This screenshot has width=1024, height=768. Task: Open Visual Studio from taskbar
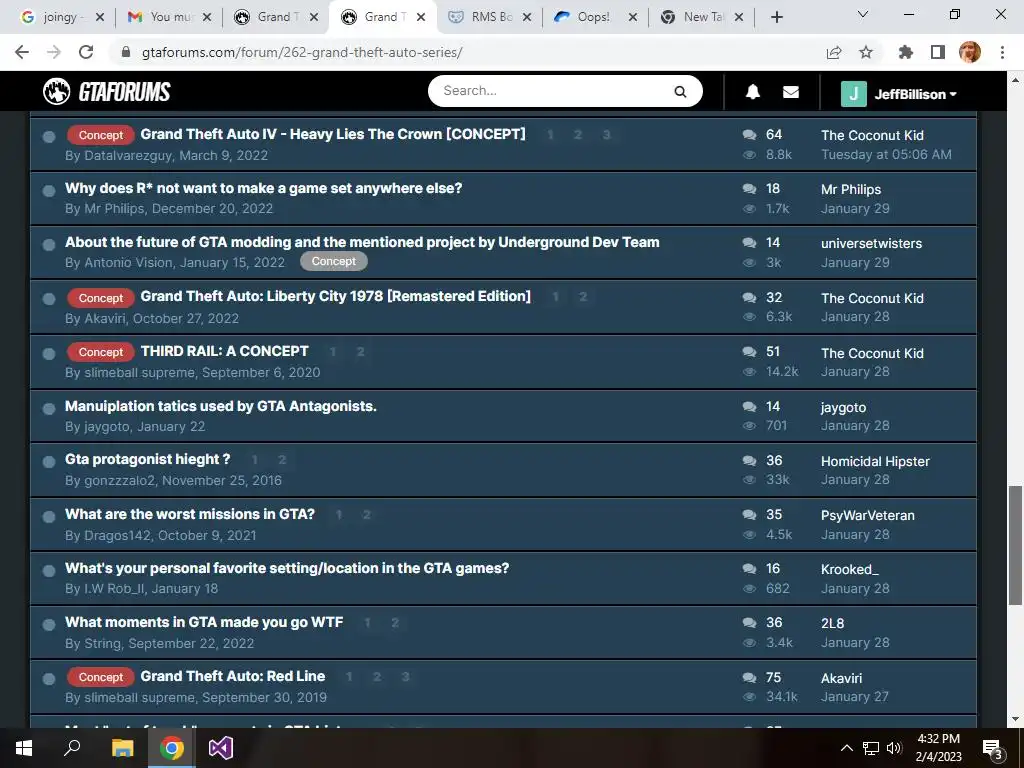(221, 748)
